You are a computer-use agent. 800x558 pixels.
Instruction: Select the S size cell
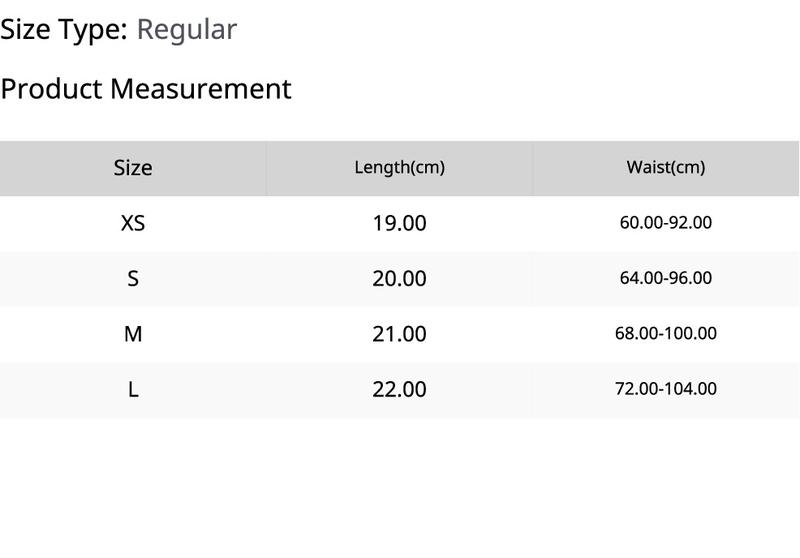click(x=133, y=279)
